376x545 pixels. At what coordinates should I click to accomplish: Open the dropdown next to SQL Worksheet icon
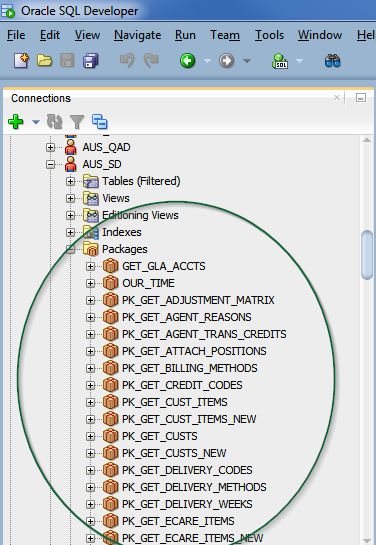pyautogui.click(x=299, y=61)
